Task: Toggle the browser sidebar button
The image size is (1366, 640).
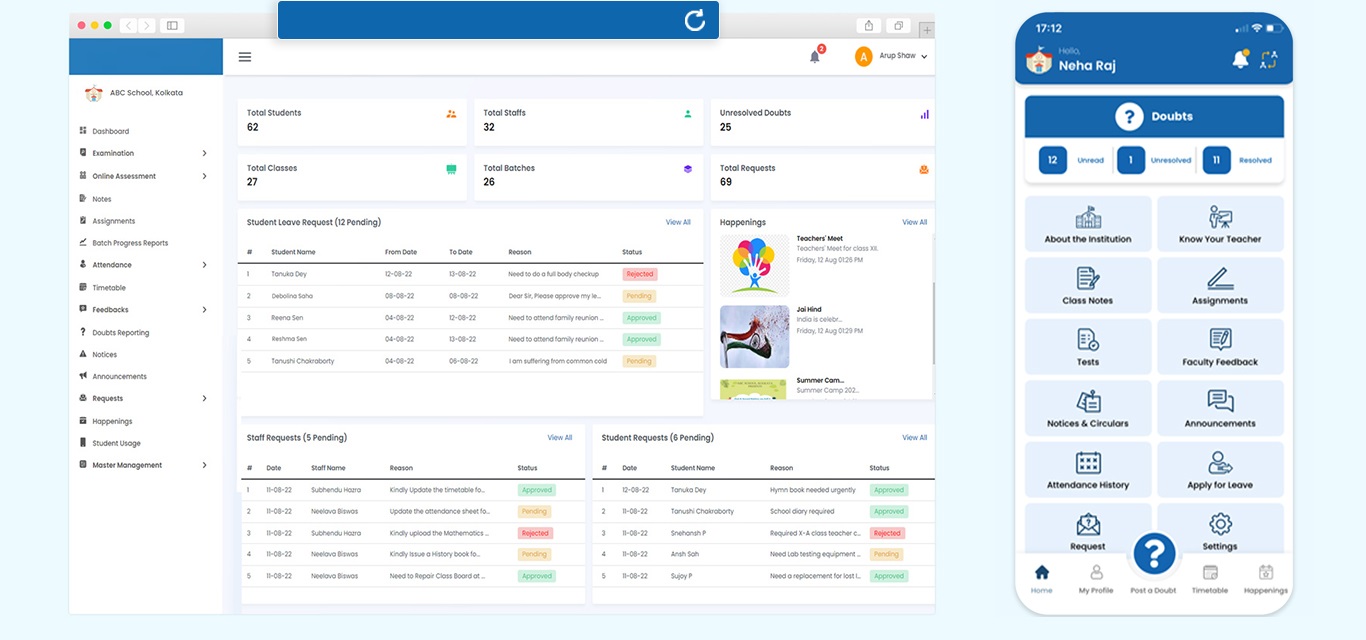Action: [x=172, y=25]
